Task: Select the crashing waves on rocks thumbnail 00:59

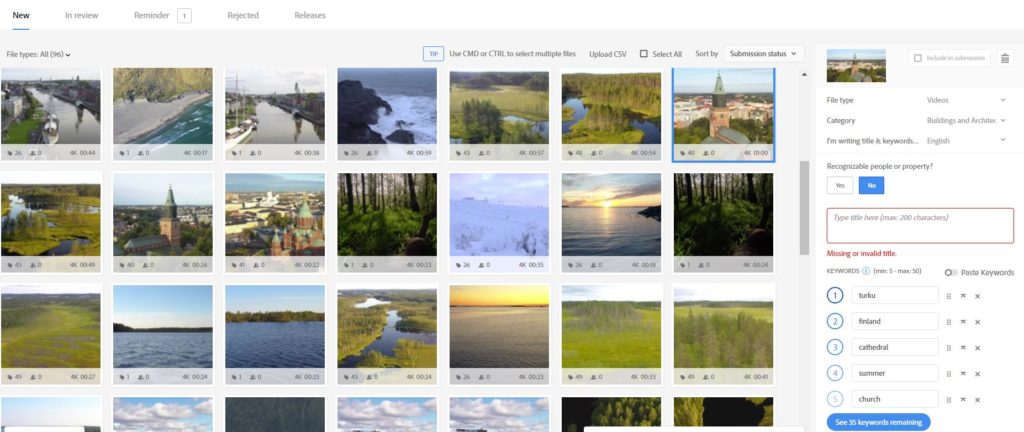Action: coord(387,114)
